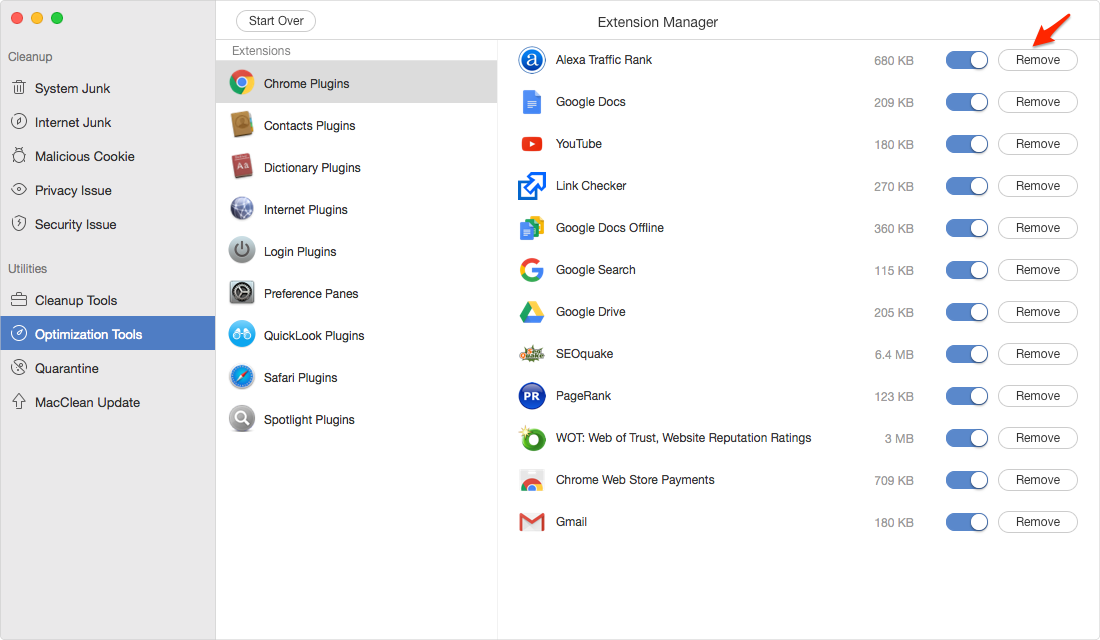The image size is (1100, 640).
Task: Click the WOT Web of Trust icon
Action: pyautogui.click(x=532, y=438)
